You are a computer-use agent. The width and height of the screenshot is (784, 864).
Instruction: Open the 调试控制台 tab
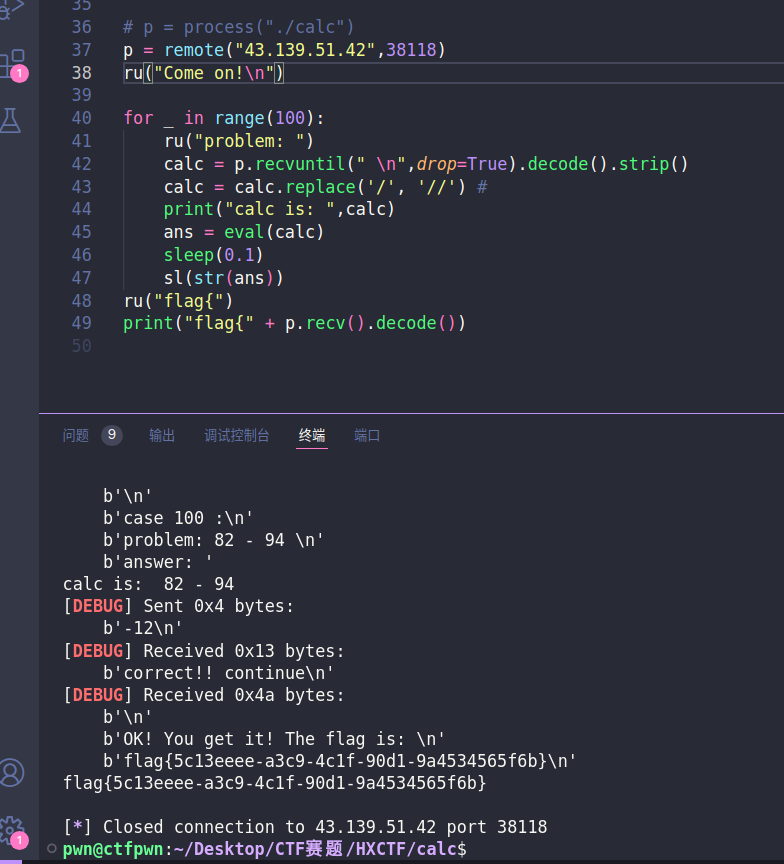237,435
